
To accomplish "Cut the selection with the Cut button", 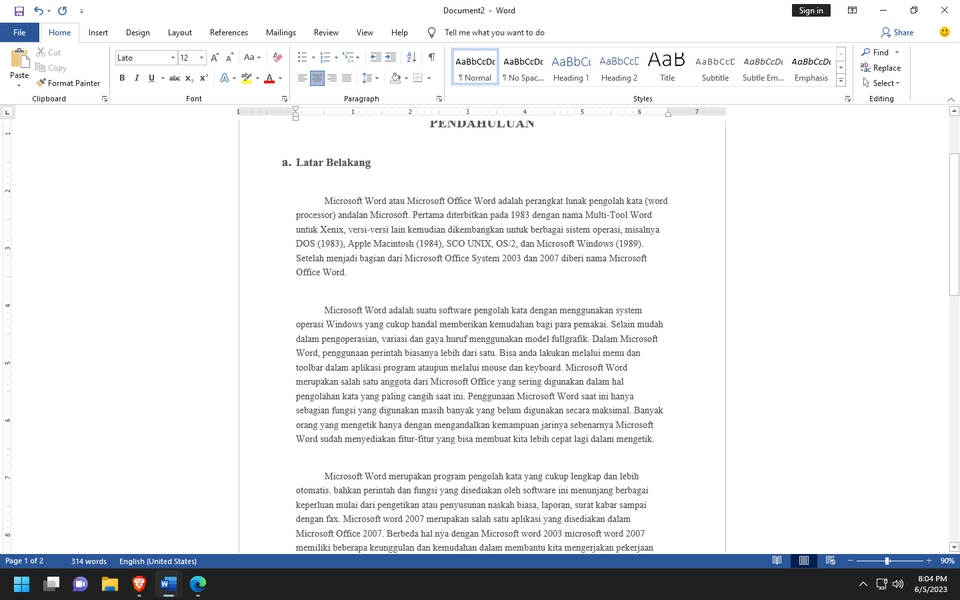I will coord(48,52).
